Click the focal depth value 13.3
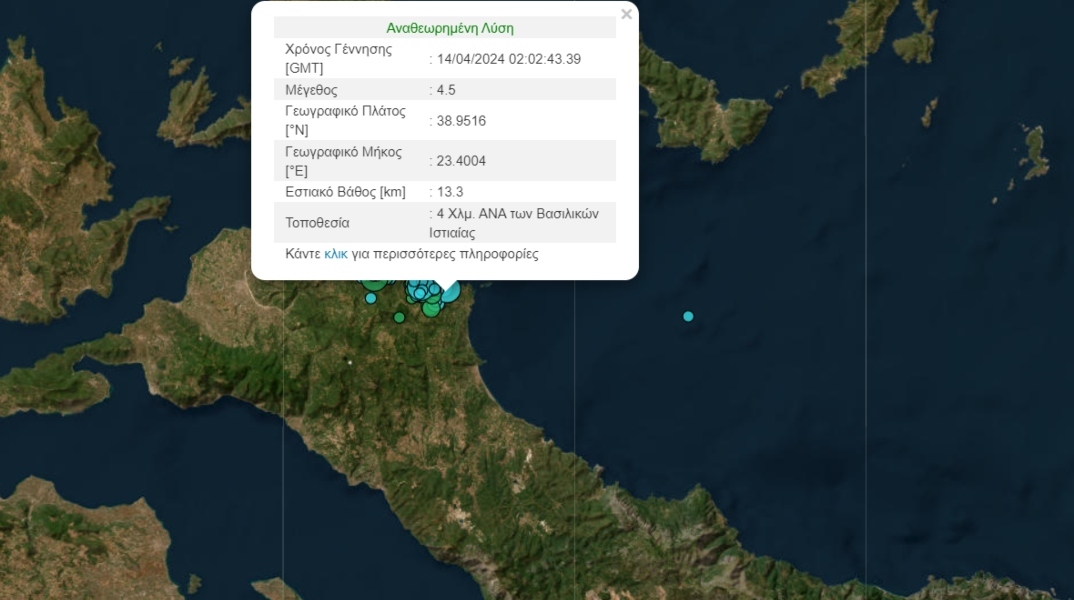 tap(449, 192)
